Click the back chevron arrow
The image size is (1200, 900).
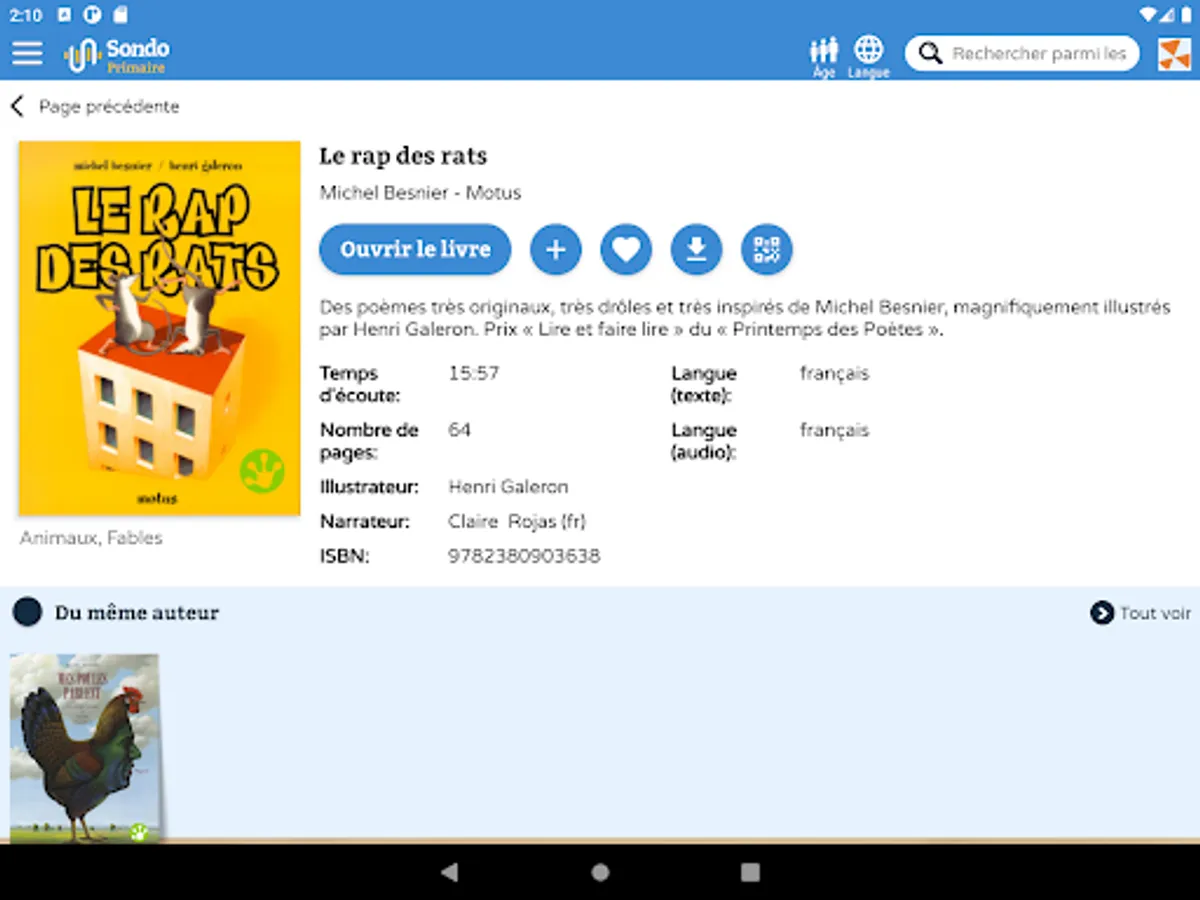click(x=17, y=106)
